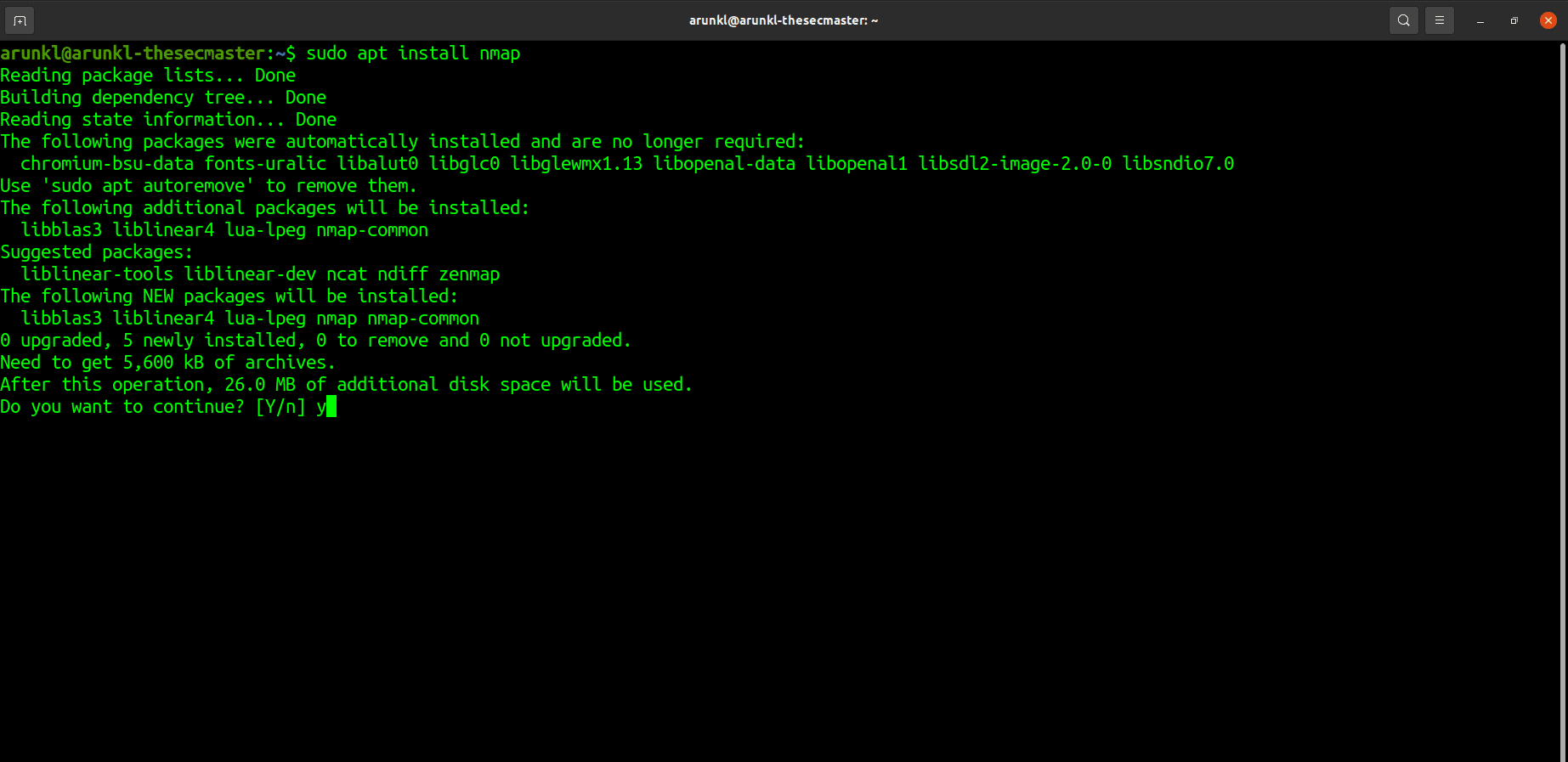Click 'Reading state information... Done' line

[168, 120]
